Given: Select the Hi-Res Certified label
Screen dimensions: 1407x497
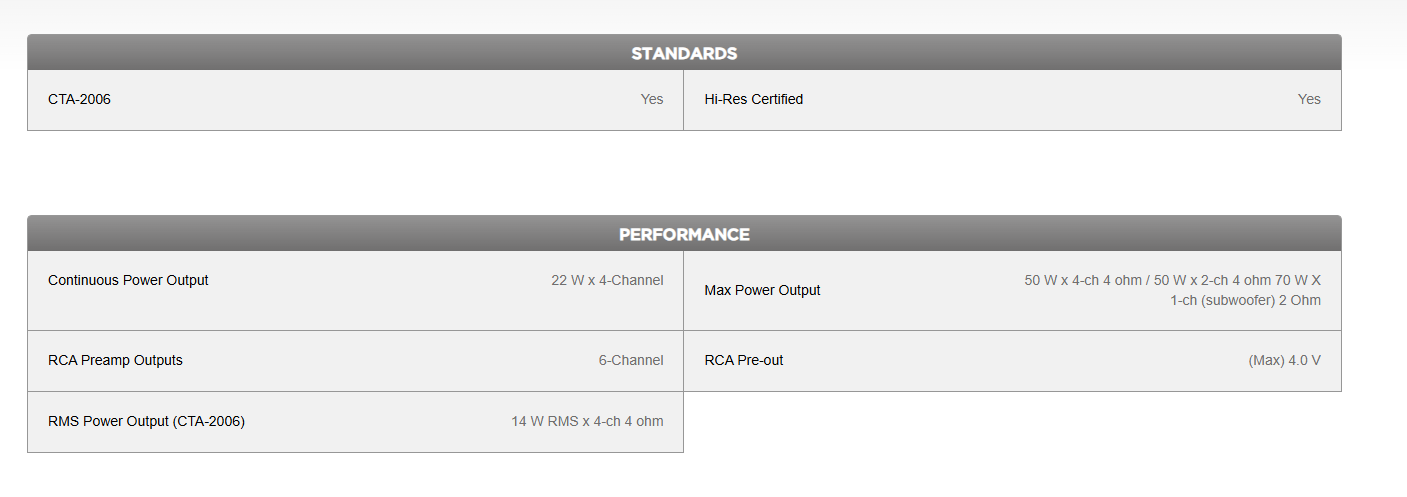Looking at the screenshot, I should point(753,99).
